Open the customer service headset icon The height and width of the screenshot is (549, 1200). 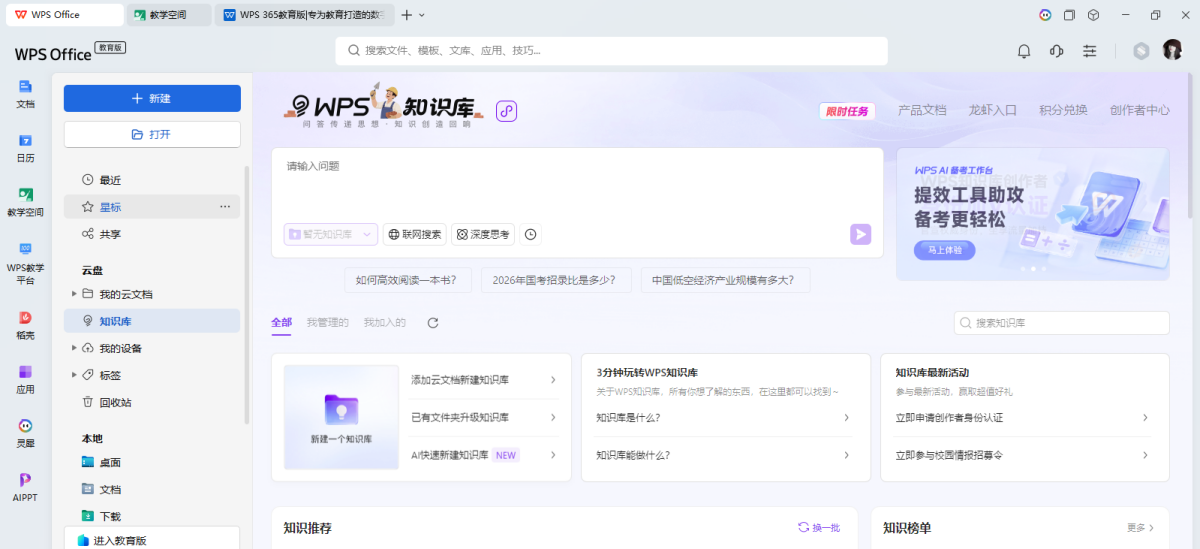pyautogui.click(x=1056, y=51)
